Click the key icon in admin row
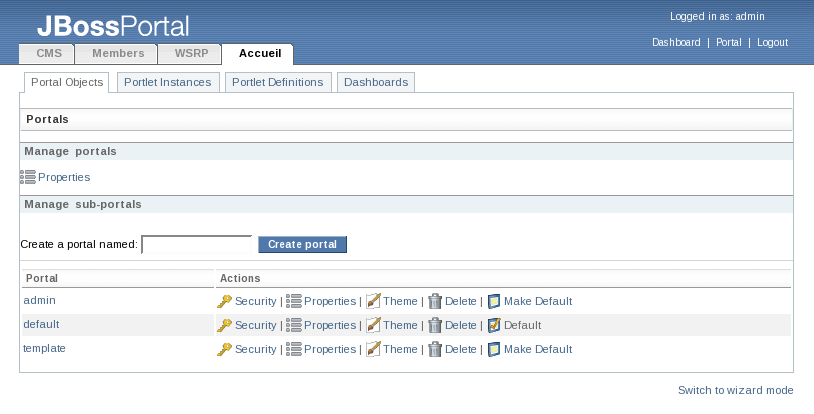This screenshot has width=814, height=414. coord(224,301)
